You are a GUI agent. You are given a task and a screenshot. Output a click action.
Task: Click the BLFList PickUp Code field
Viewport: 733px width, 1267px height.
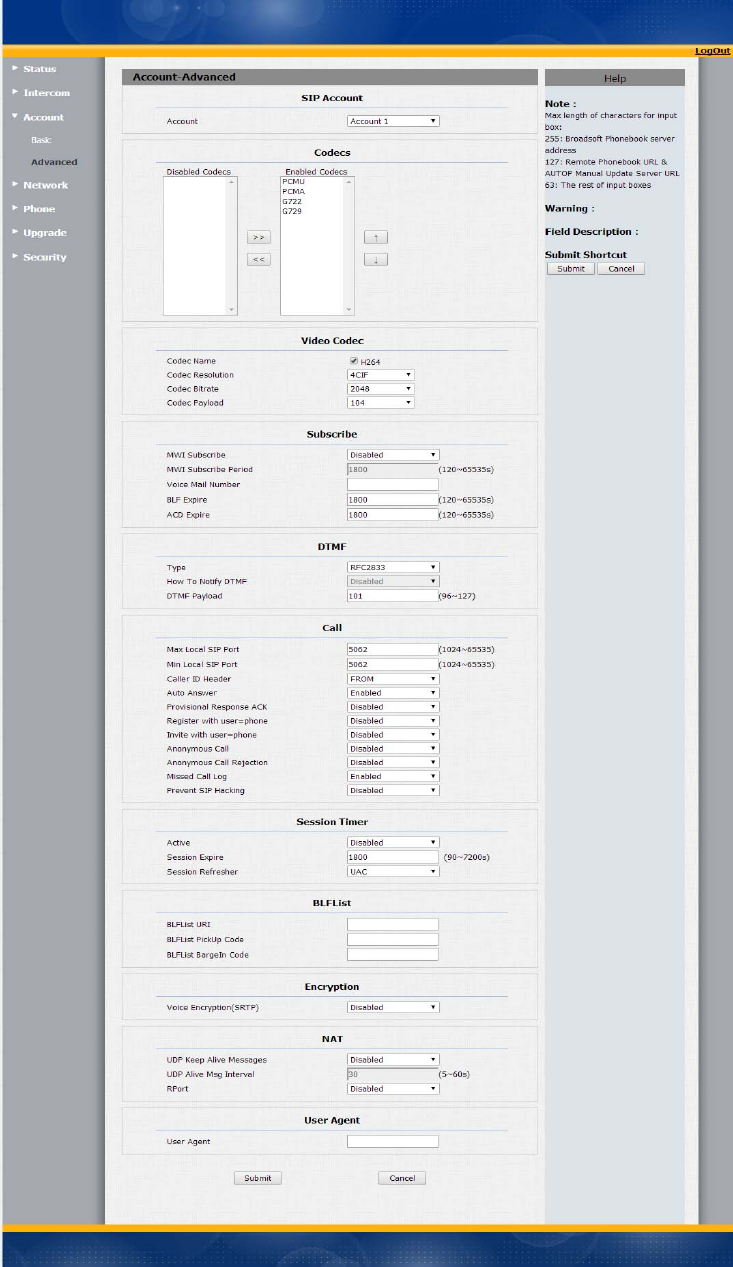[393, 940]
